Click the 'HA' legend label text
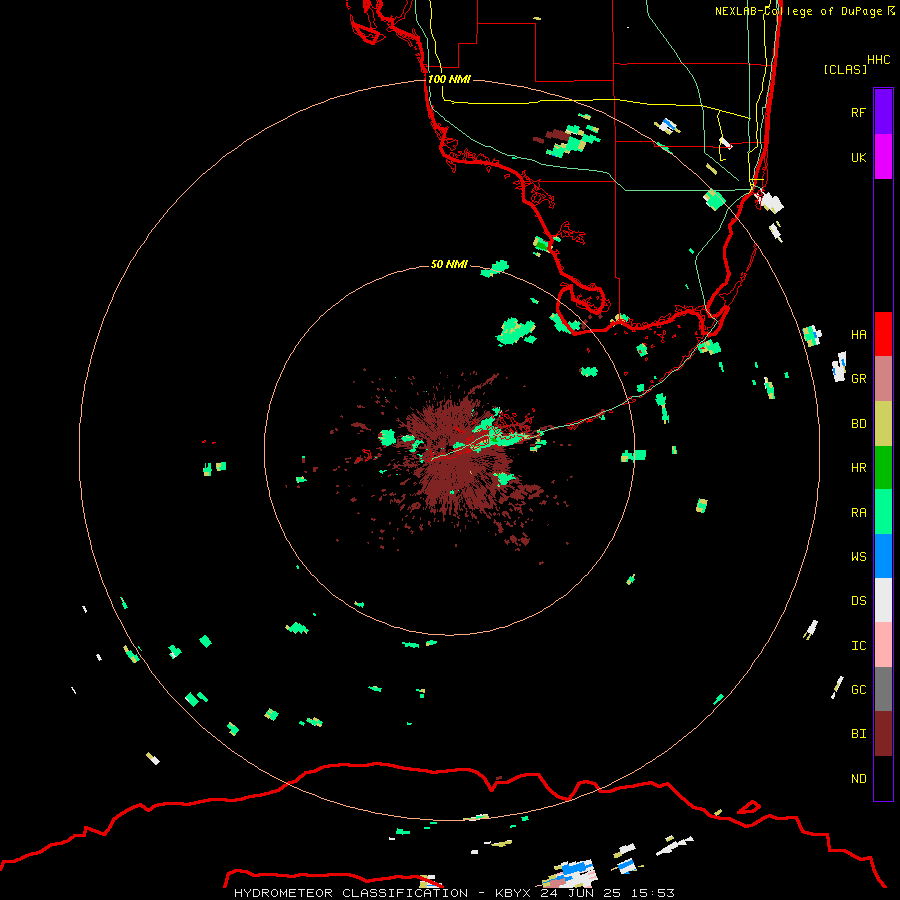The image size is (900, 900). [858, 334]
